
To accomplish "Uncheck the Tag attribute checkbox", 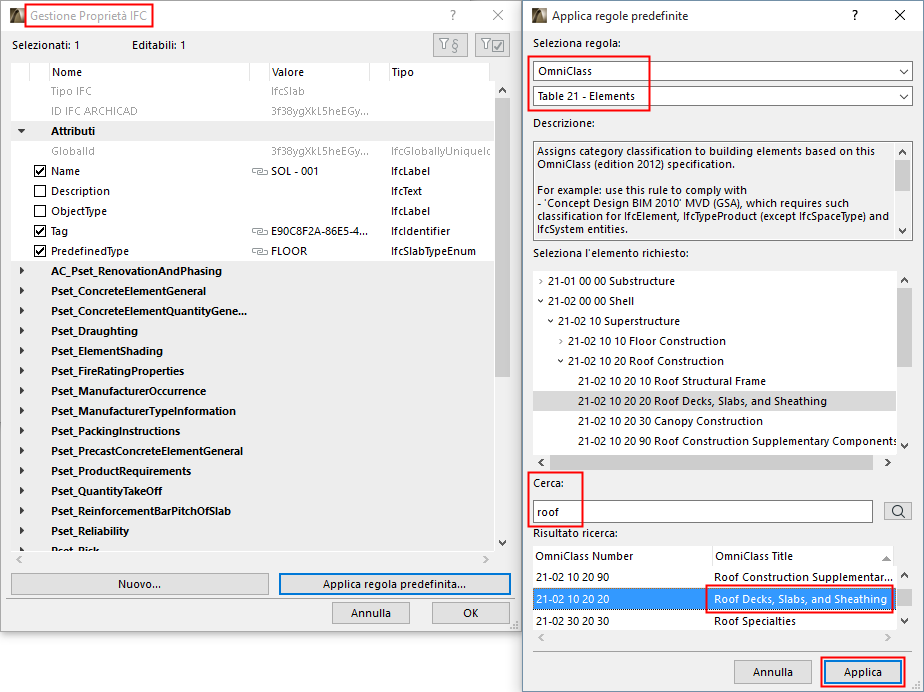I will (40, 231).
